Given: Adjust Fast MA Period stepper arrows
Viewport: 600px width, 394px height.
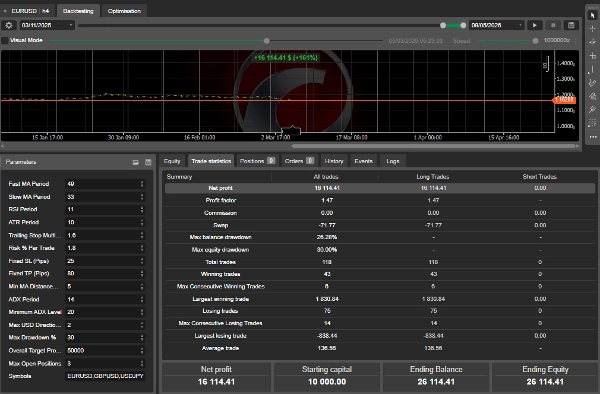Looking at the screenshot, I should point(142,184).
